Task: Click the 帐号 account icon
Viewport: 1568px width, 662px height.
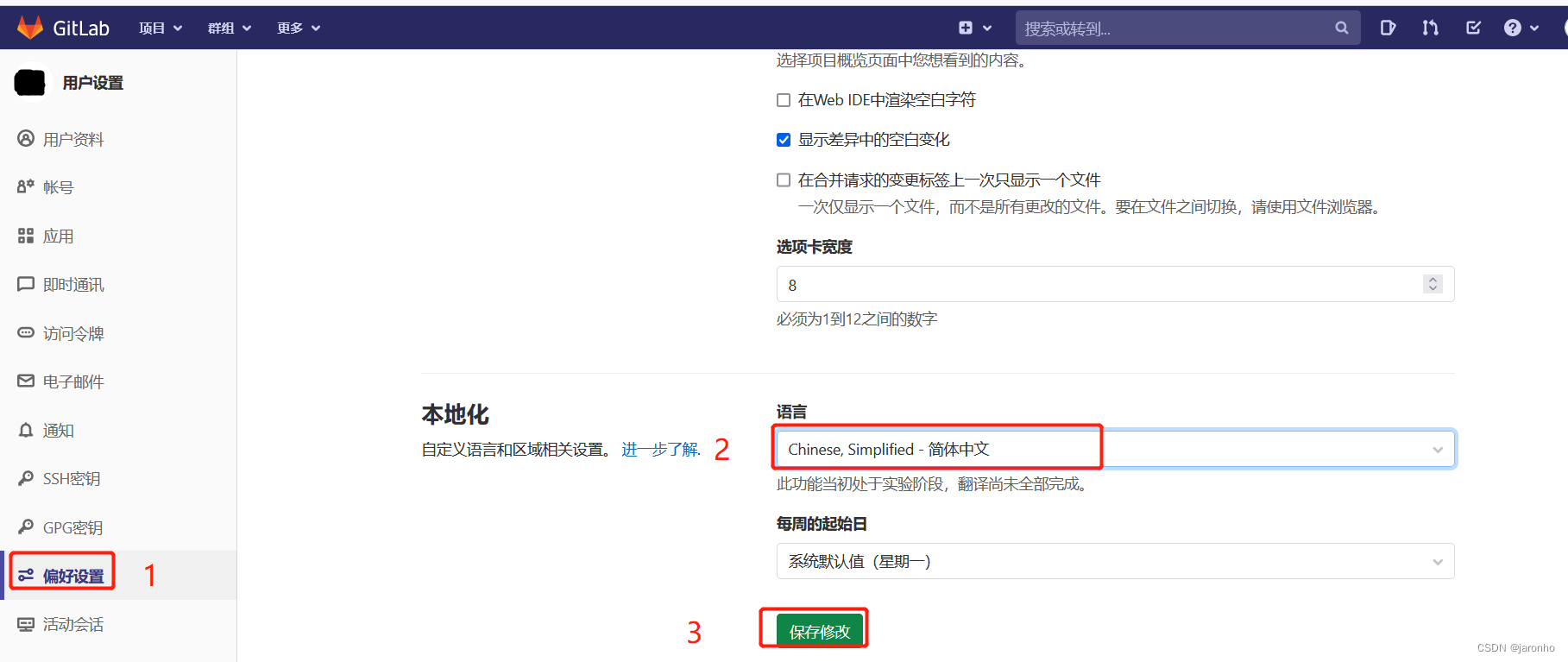Action: pyautogui.click(x=26, y=186)
